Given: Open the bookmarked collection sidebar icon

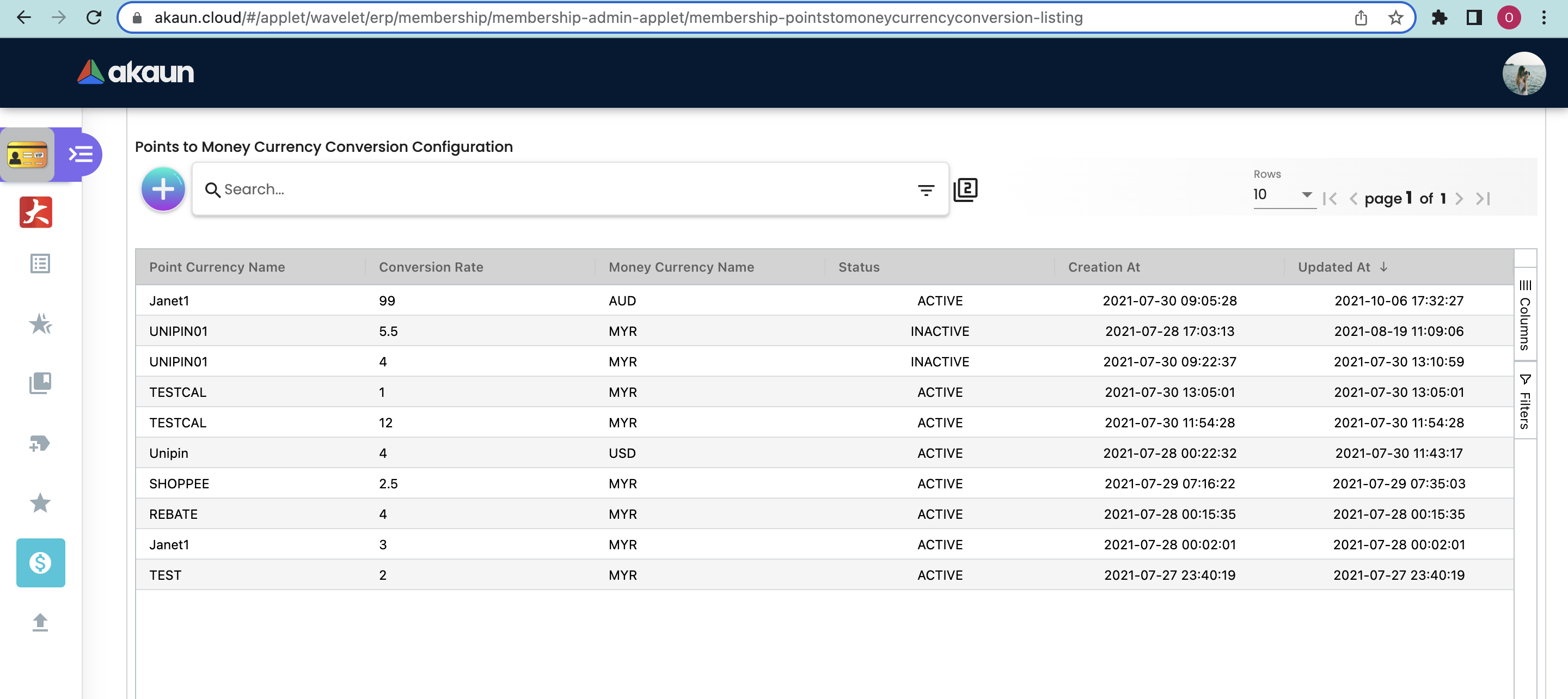Looking at the screenshot, I should tap(40, 383).
